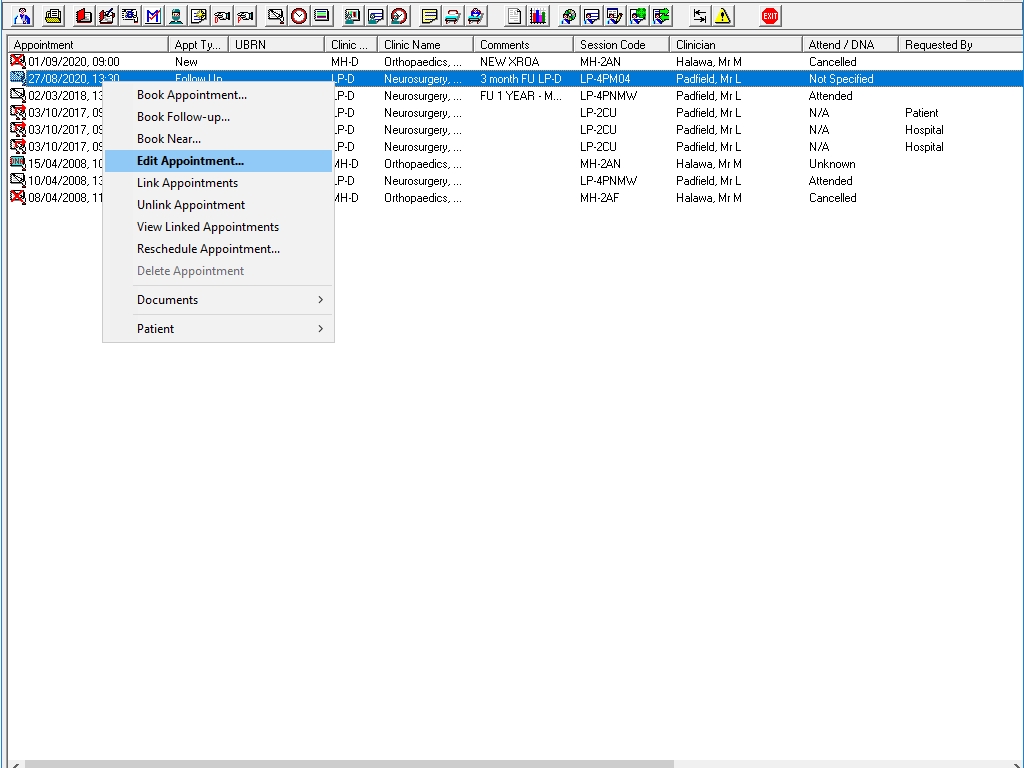Expand the Patient submenu
1024x768 pixels.
click(218, 328)
